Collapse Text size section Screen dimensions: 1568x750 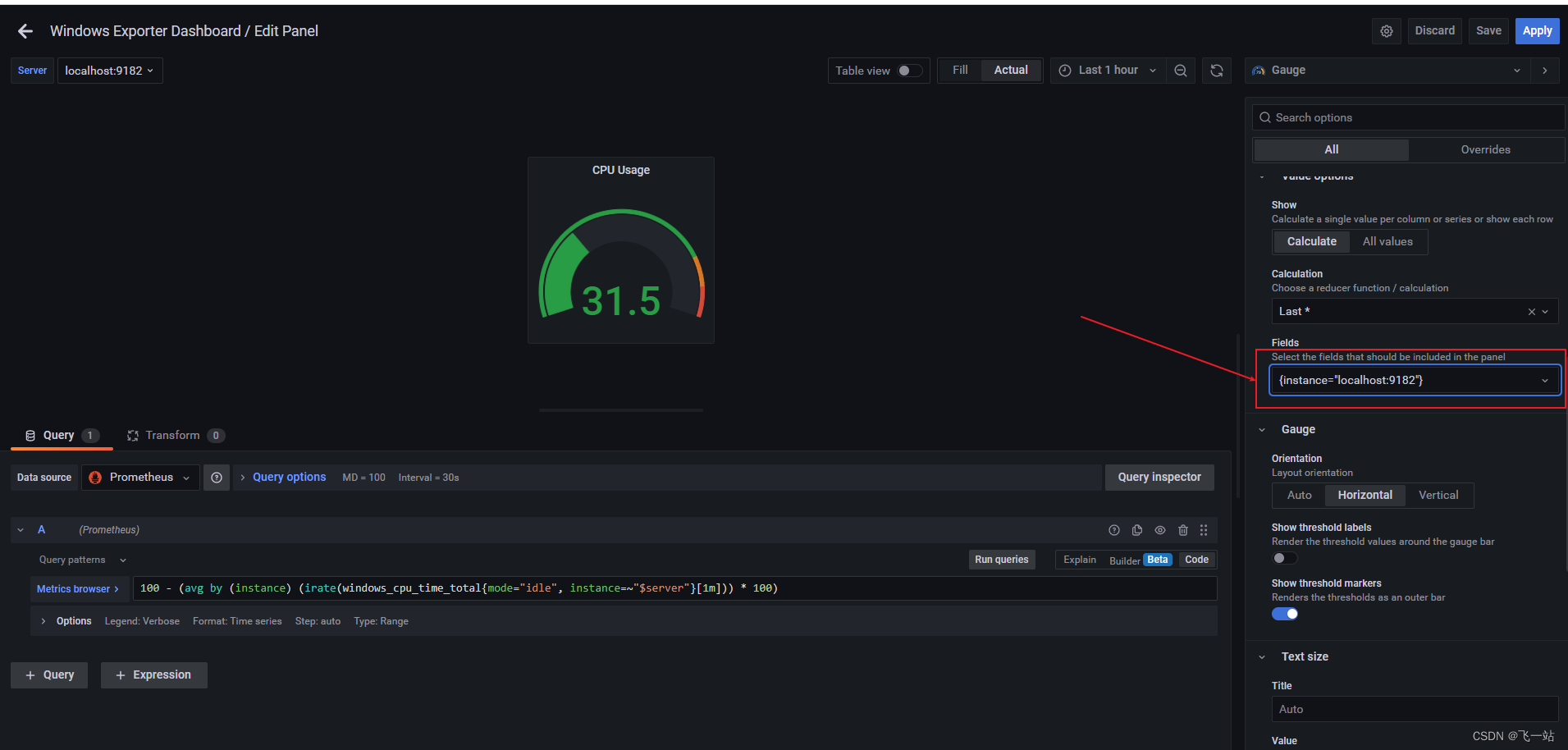click(x=1262, y=657)
